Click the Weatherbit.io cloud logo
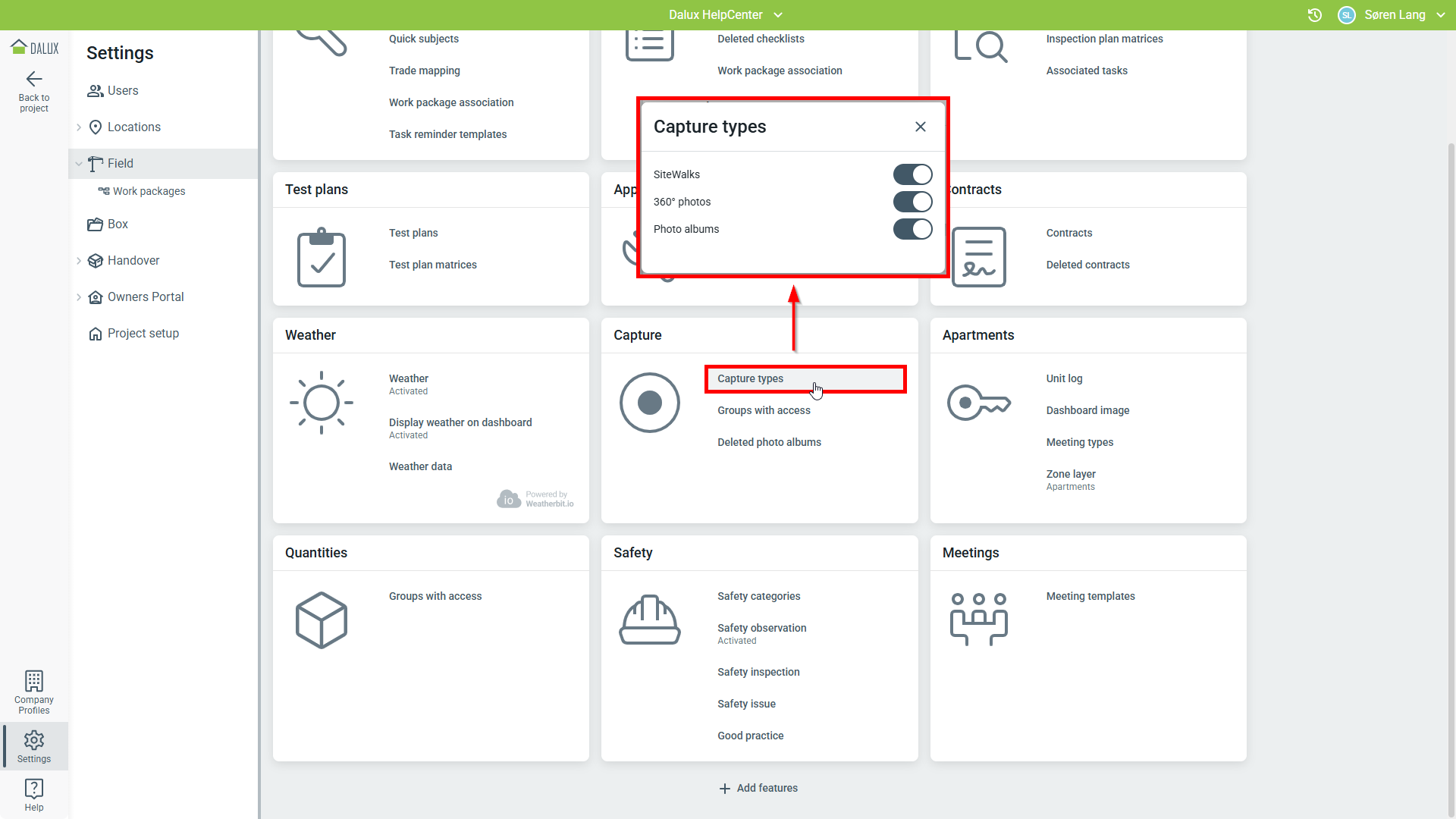This screenshot has height=819, width=1456. [x=508, y=498]
